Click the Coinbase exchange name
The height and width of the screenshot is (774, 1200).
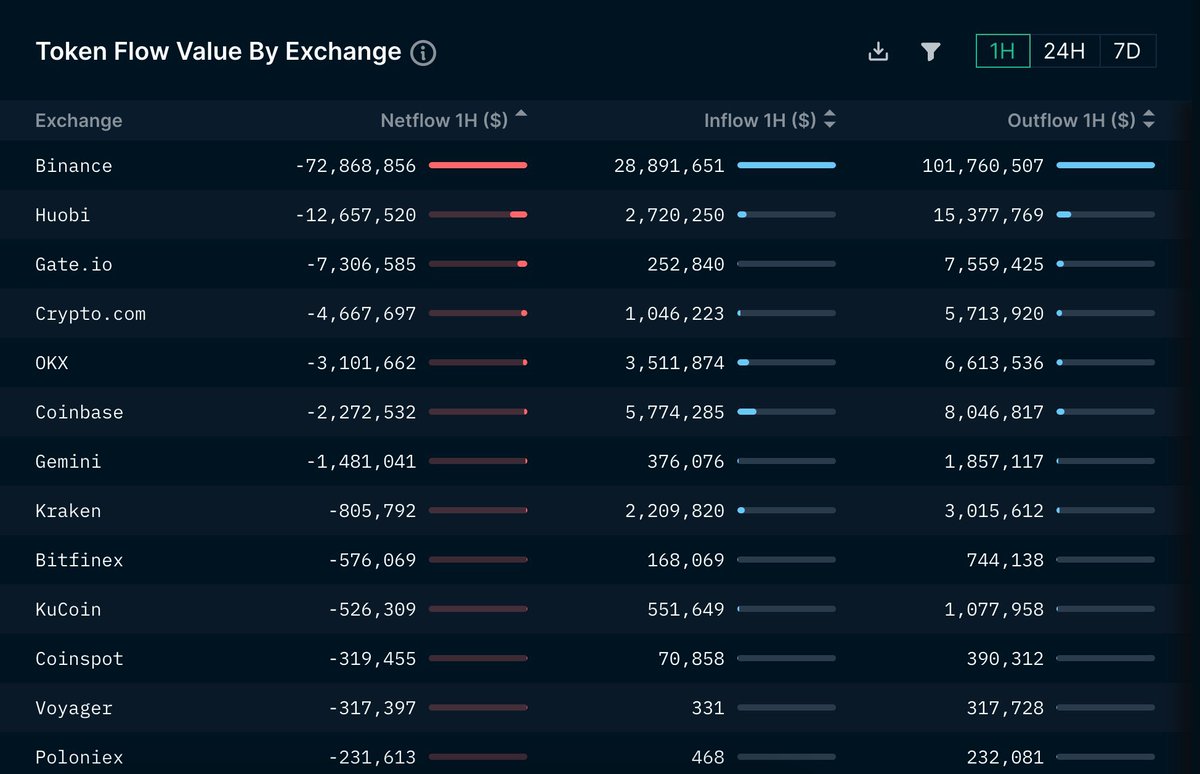[80, 412]
